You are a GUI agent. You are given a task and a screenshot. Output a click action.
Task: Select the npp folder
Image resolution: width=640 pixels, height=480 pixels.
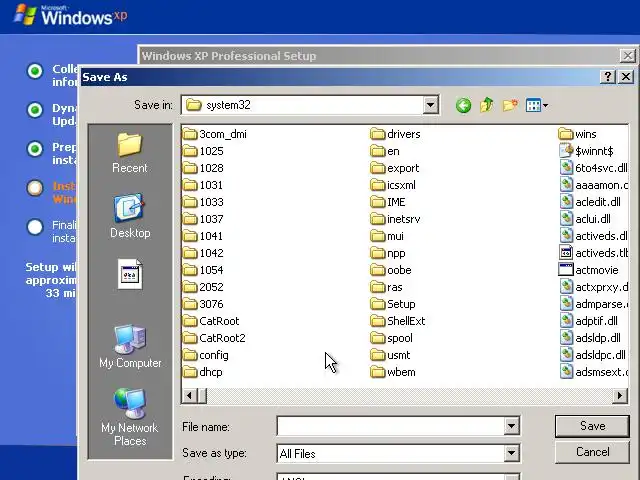pyautogui.click(x=388, y=253)
